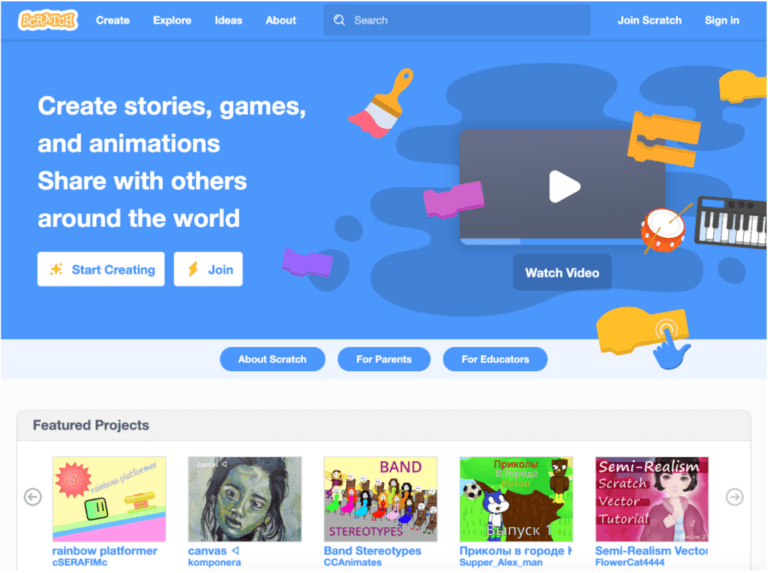Open the Create menu item
Image resolution: width=768 pixels, height=573 pixels.
click(x=113, y=20)
